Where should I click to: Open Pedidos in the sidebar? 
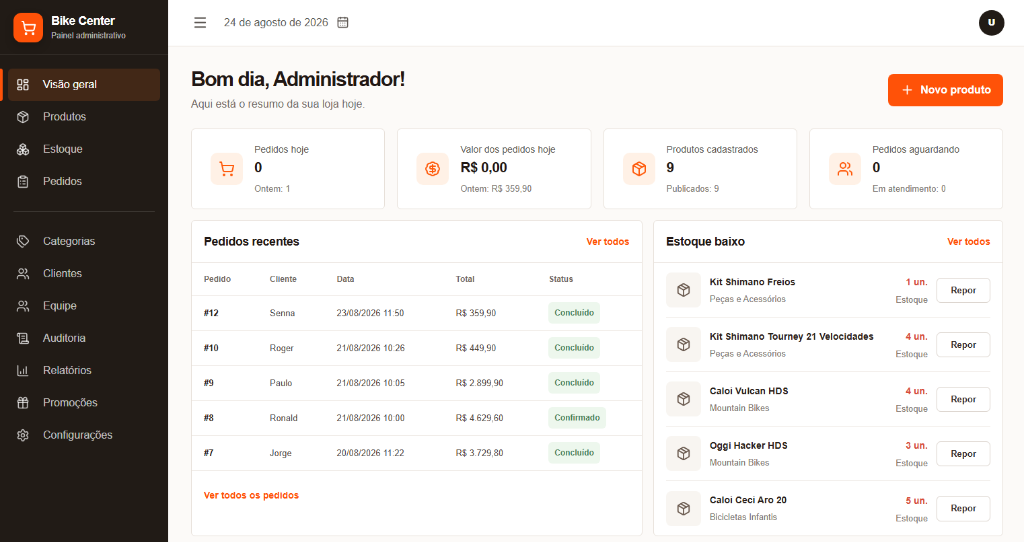(x=84, y=182)
